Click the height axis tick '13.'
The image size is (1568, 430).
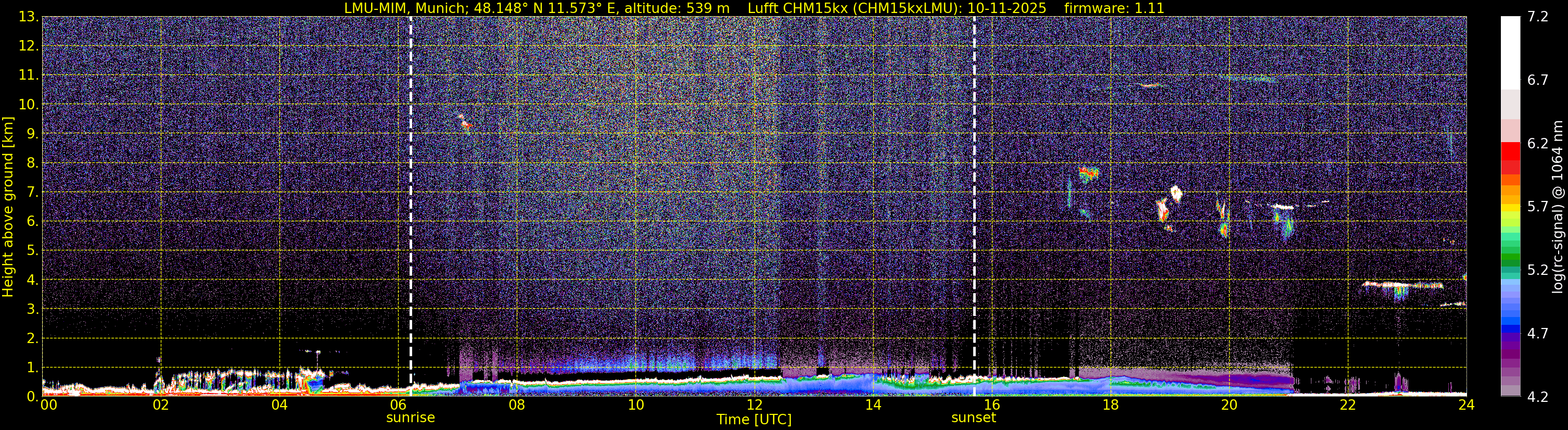[29, 17]
